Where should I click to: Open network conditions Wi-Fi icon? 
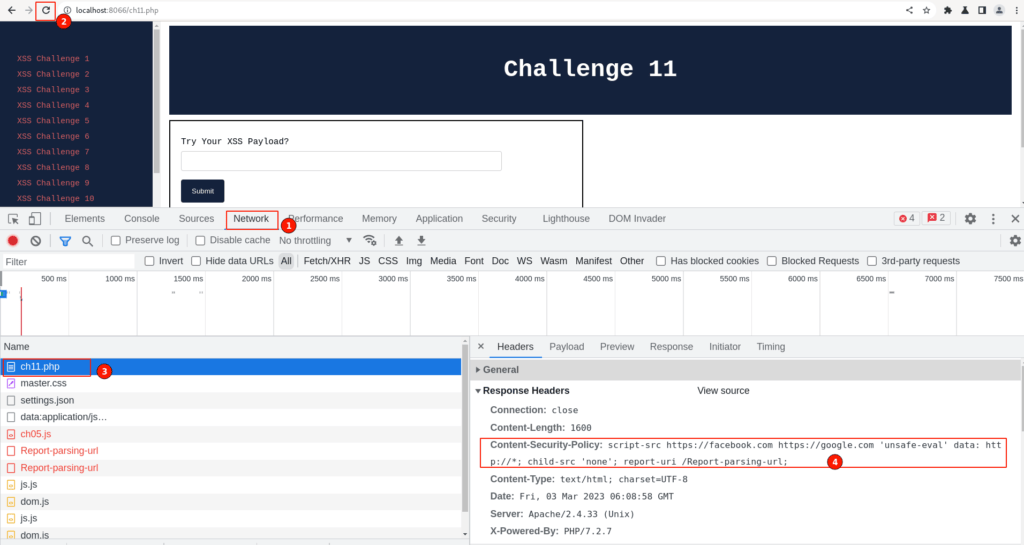point(370,241)
